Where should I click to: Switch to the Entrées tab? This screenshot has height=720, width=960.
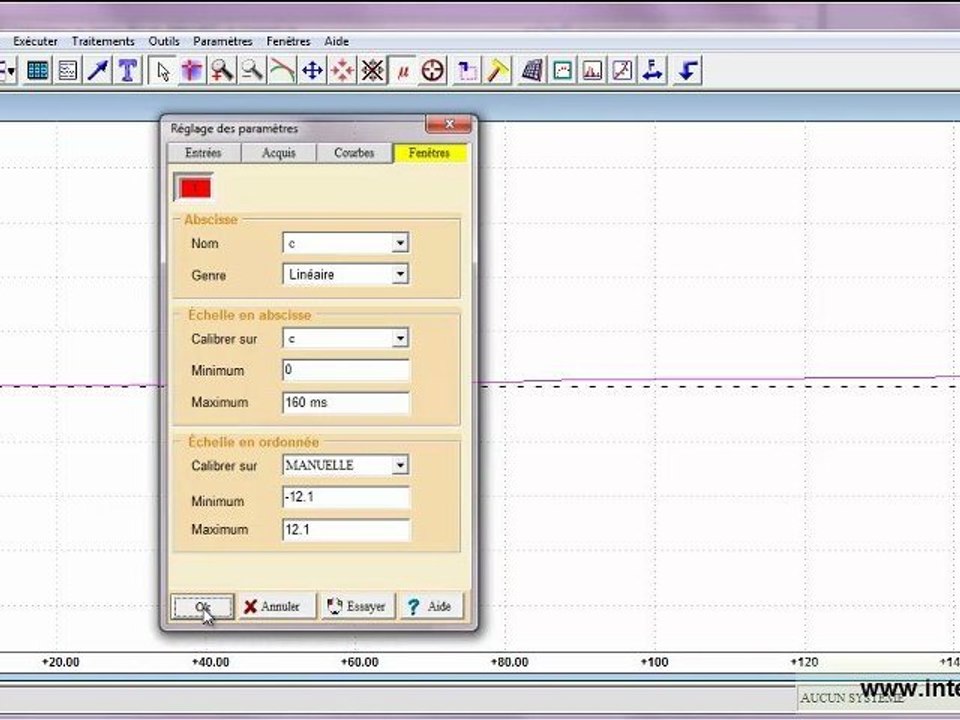[203, 153]
